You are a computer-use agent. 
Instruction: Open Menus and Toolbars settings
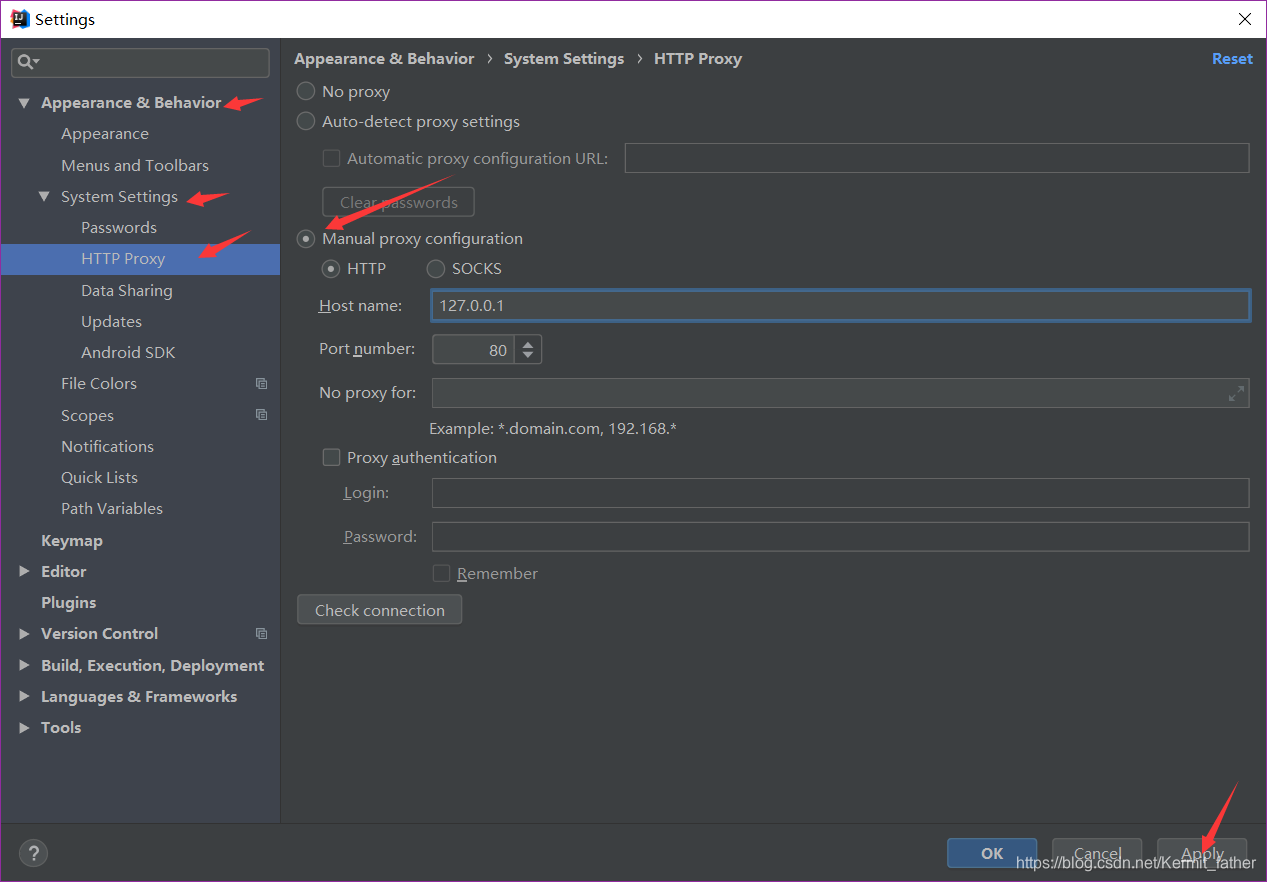[x=135, y=165]
